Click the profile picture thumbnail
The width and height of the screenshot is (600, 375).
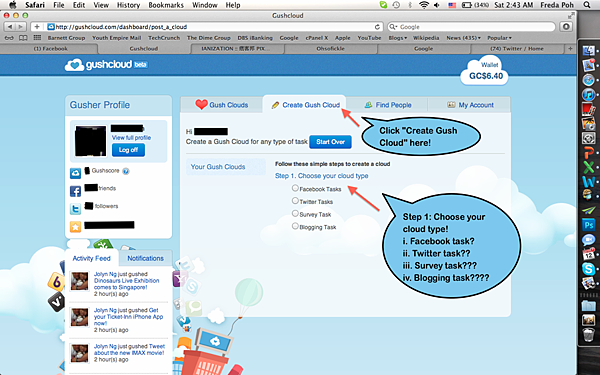pyautogui.click(x=90, y=141)
